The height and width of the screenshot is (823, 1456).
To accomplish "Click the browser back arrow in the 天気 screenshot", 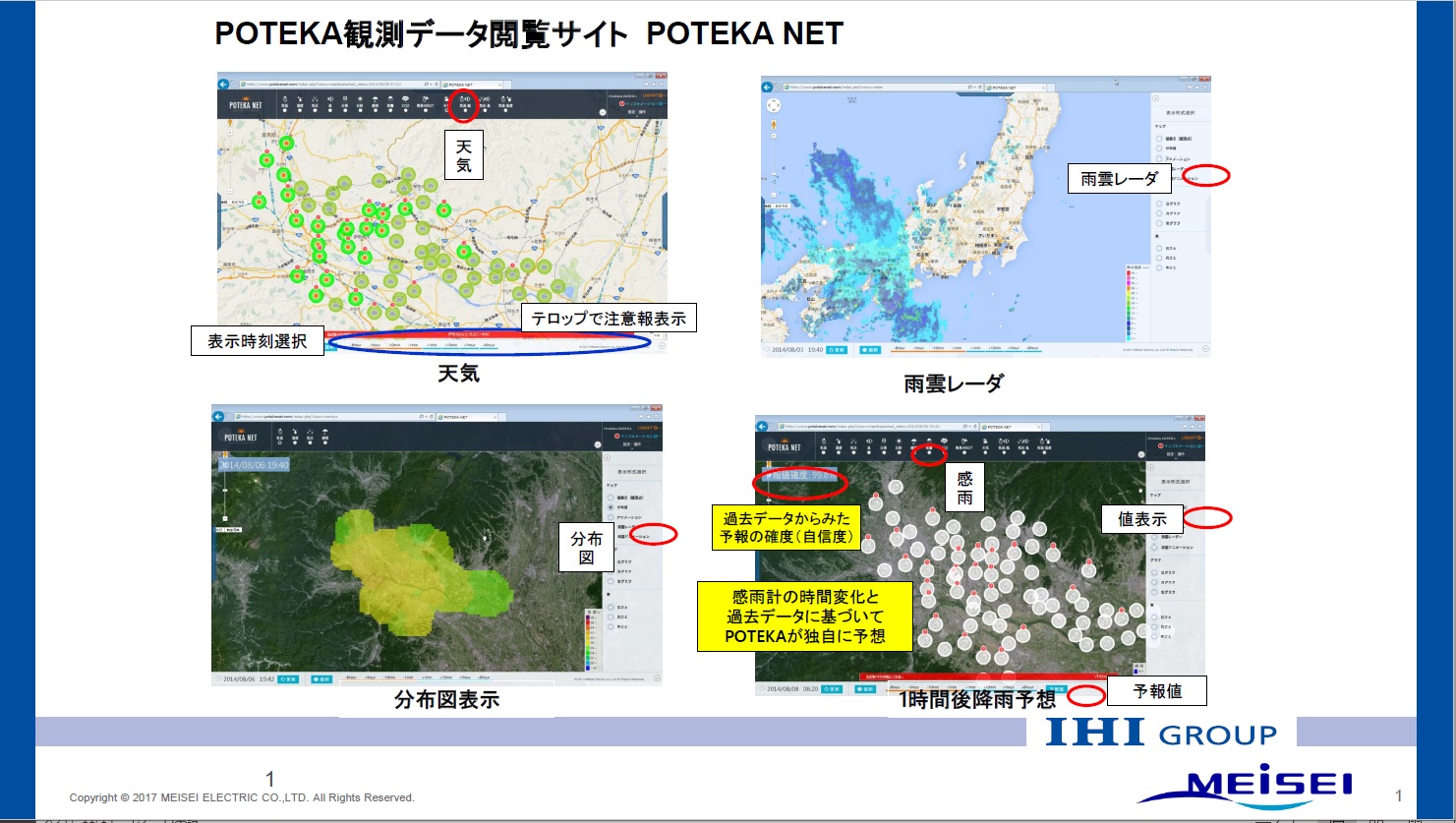I will [x=223, y=85].
